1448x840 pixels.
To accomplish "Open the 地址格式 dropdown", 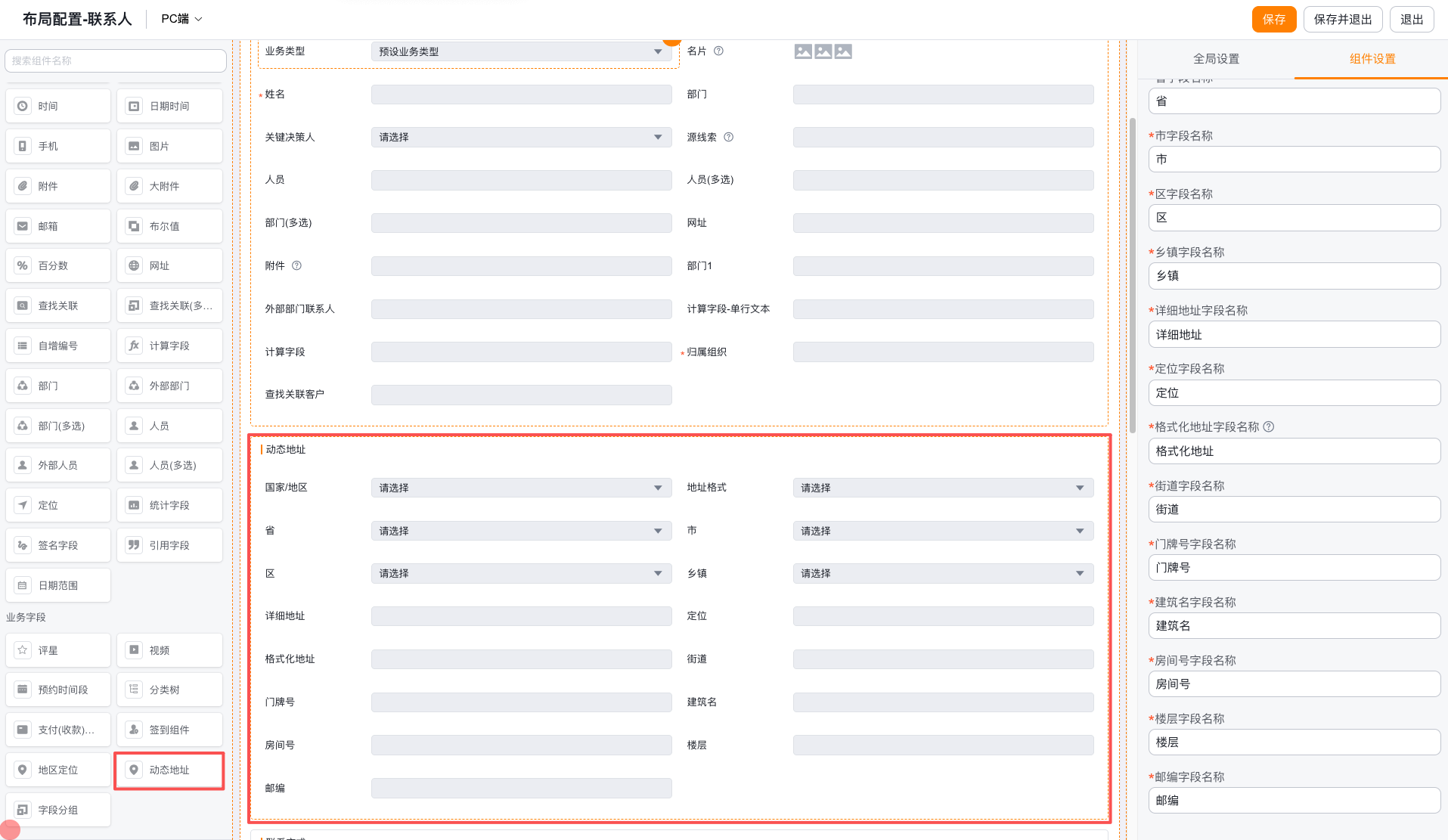I will (943, 488).
